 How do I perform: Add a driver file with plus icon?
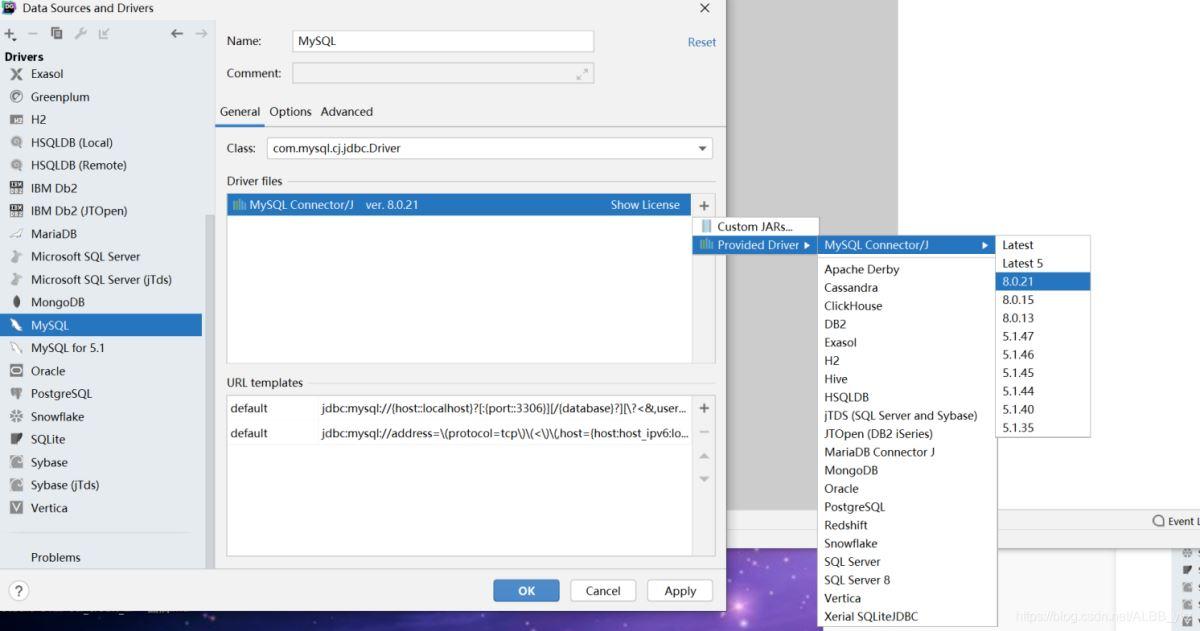coord(704,205)
